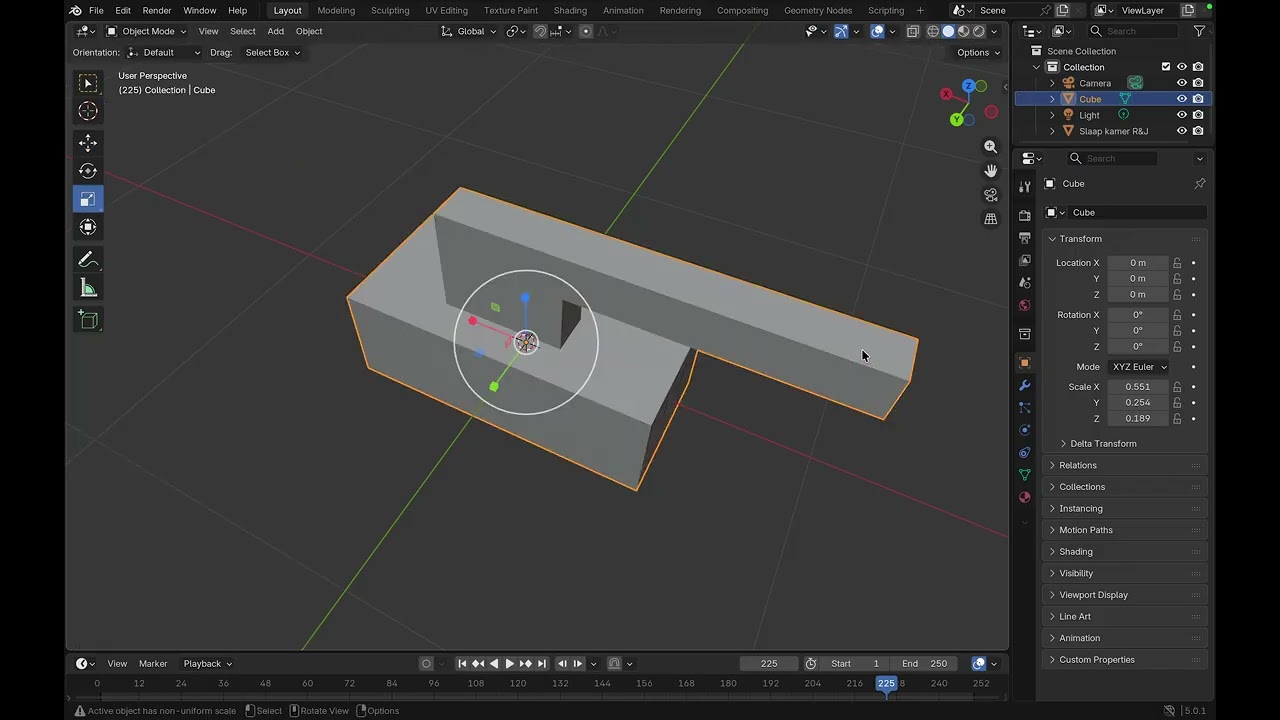
Task: Open the Material properties tab
Action: pos(1025,497)
